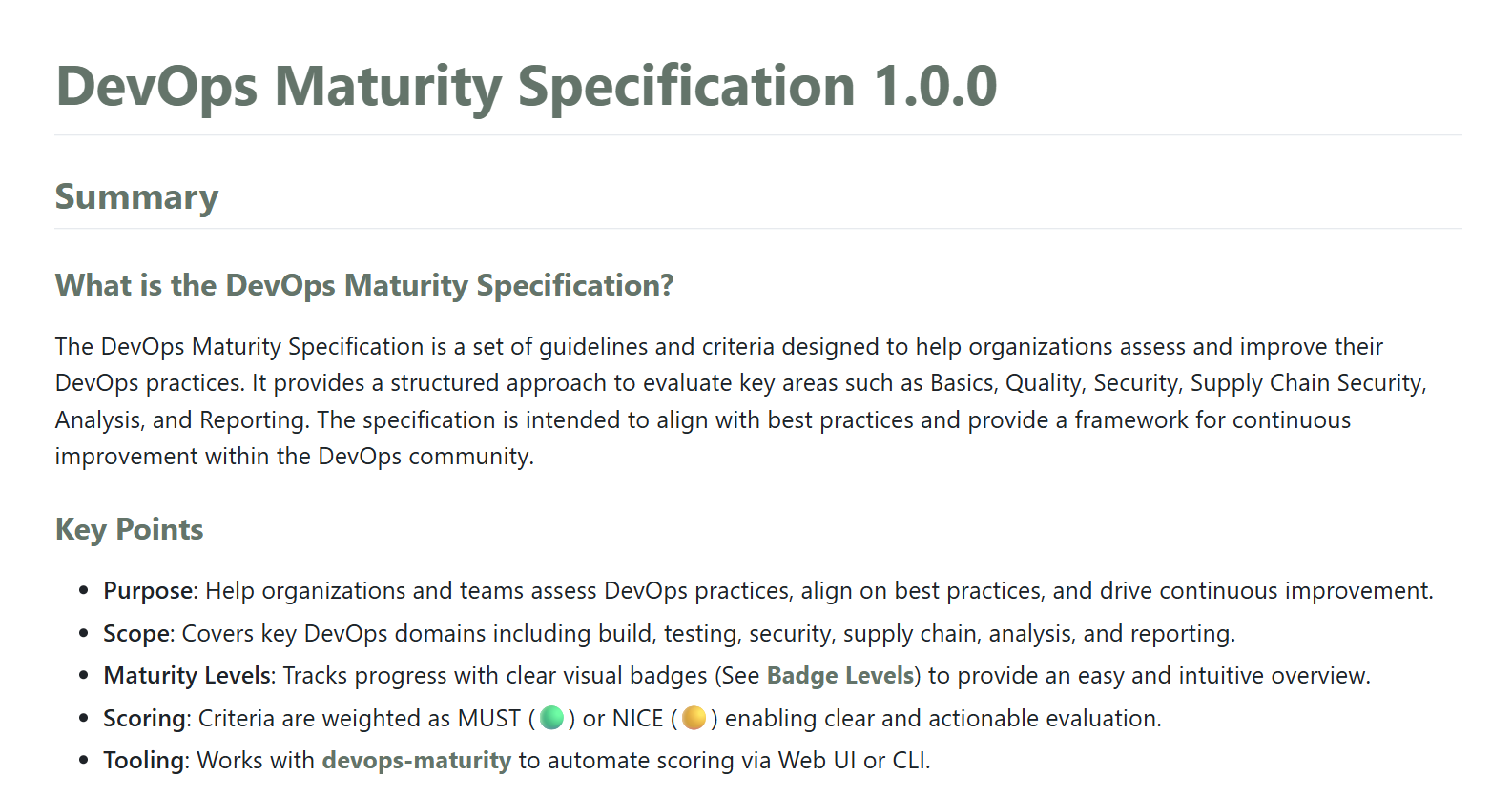The height and width of the screenshot is (797, 1512).
Task: Open the Badge Levels link
Action: [x=839, y=676]
